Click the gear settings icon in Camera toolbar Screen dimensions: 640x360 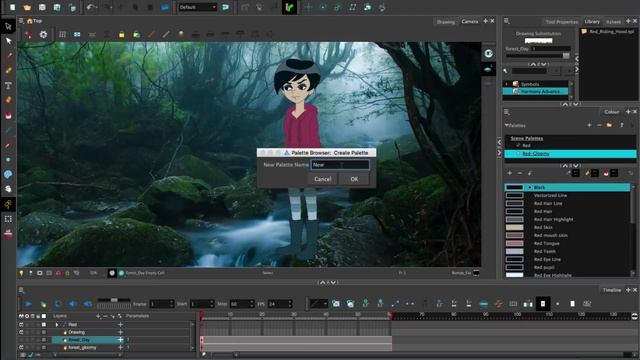pos(43,35)
